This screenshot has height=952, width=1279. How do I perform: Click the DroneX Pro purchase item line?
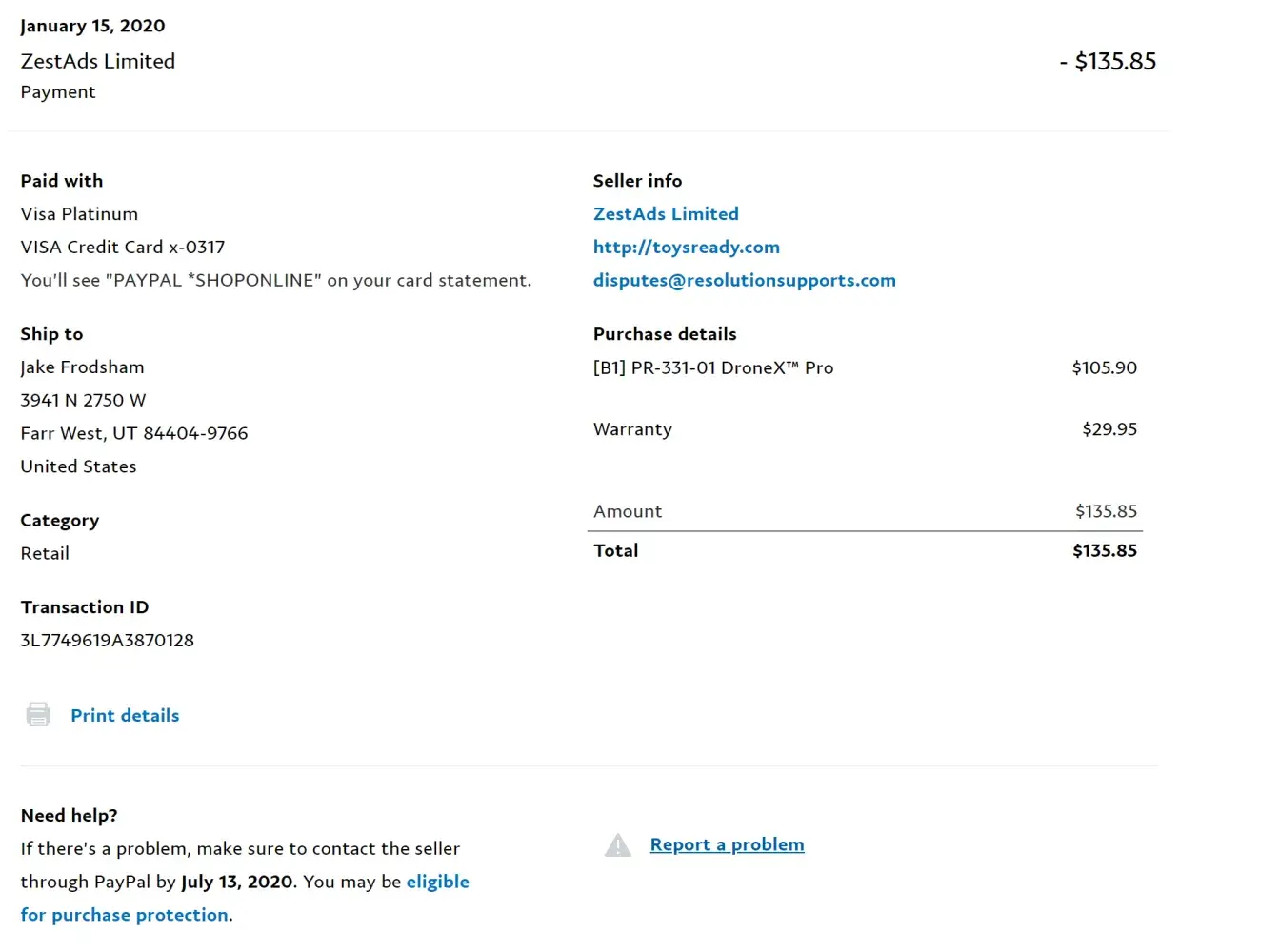(x=712, y=368)
